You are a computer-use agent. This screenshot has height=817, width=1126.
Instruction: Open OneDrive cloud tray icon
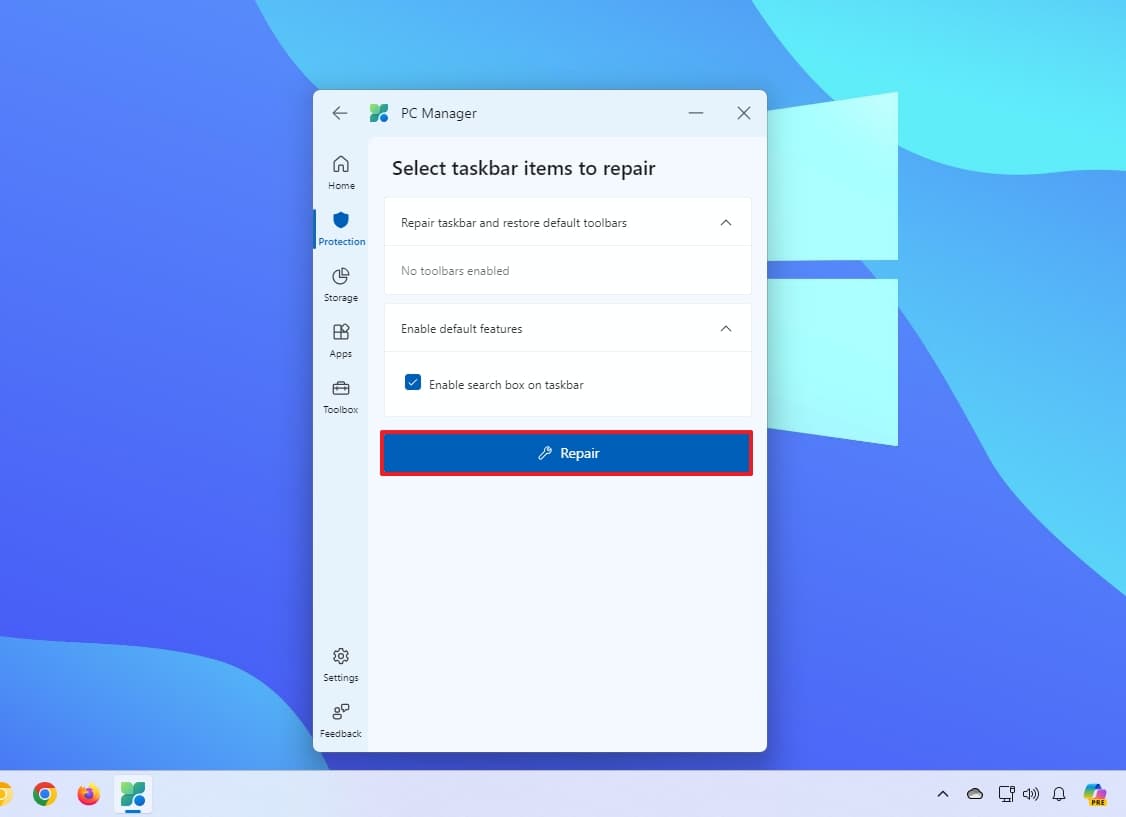point(975,794)
